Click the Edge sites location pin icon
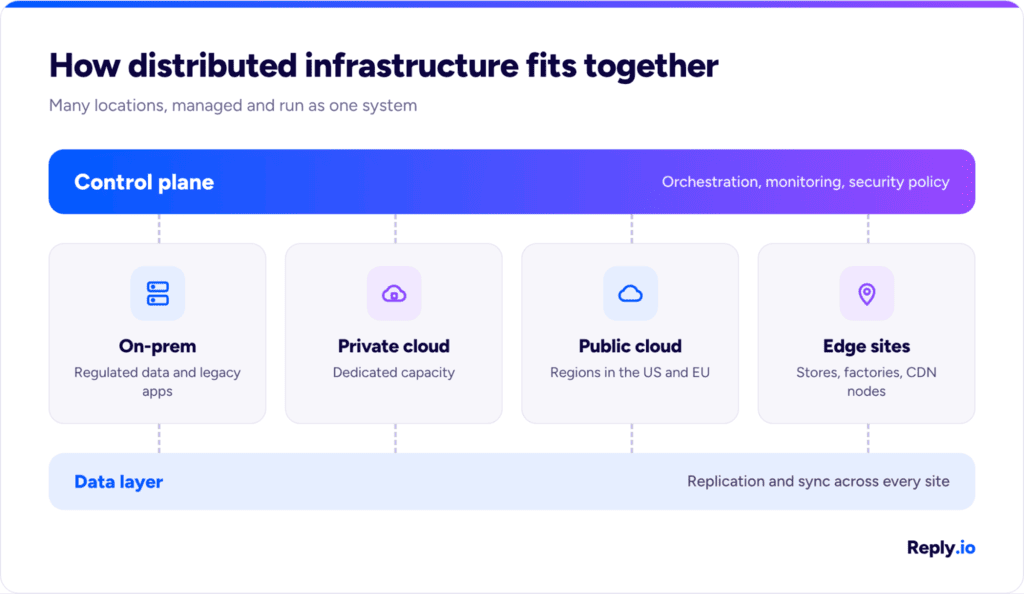 pos(867,293)
